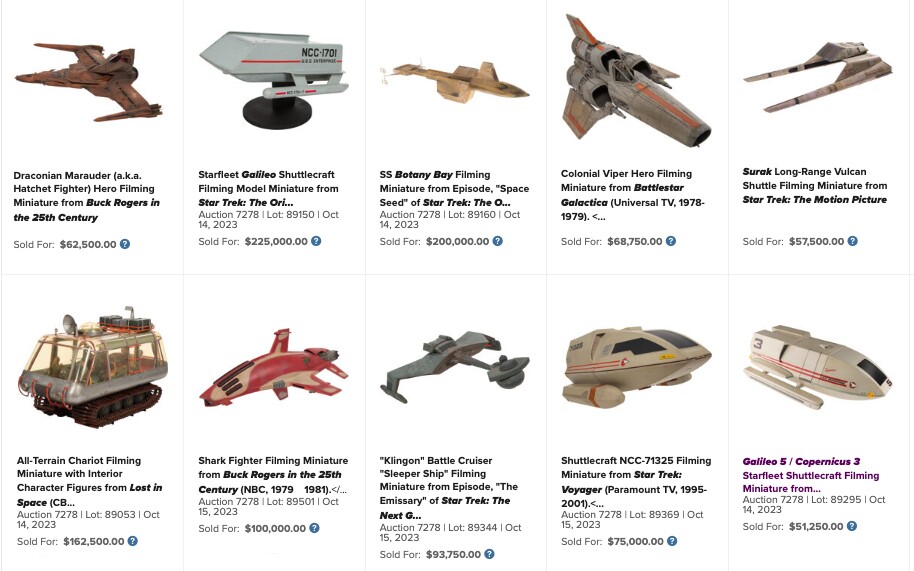The width and height of the screenshot is (914, 571).
Task: Click help icon beside $57,500.00 price
Action: click(852, 241)
